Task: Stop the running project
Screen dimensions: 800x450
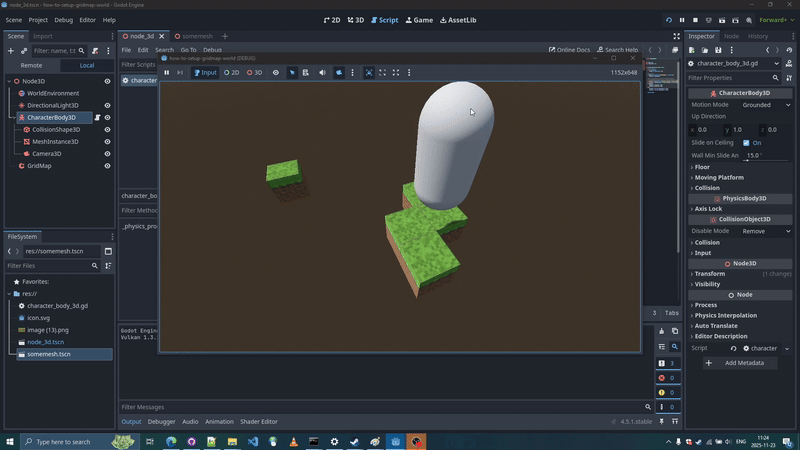Action: pyautogui.click(x=696, y=20)
